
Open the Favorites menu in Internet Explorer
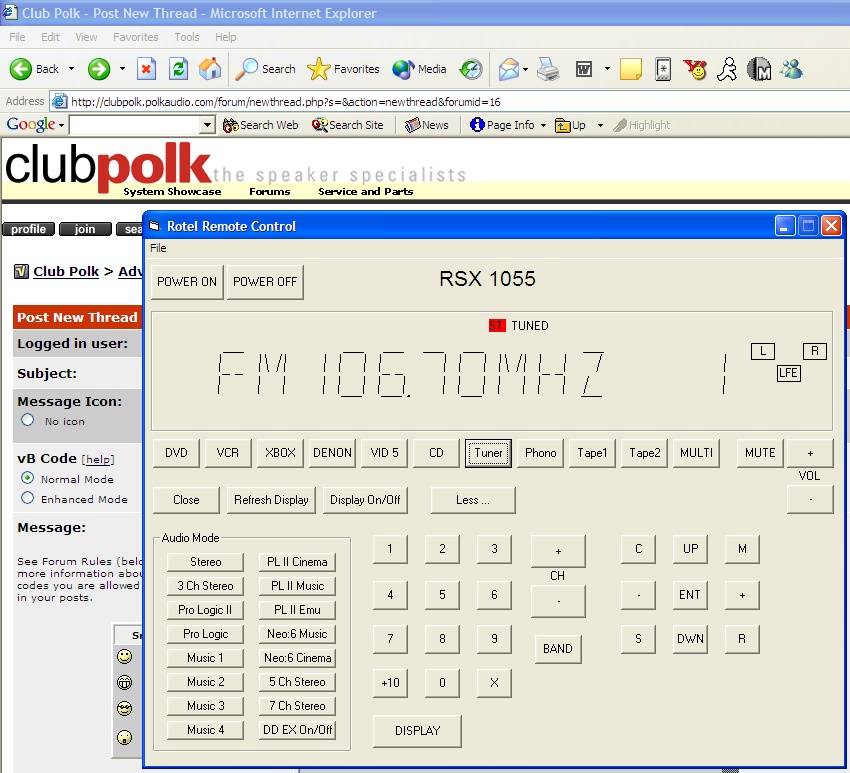[x=136, y=37]
